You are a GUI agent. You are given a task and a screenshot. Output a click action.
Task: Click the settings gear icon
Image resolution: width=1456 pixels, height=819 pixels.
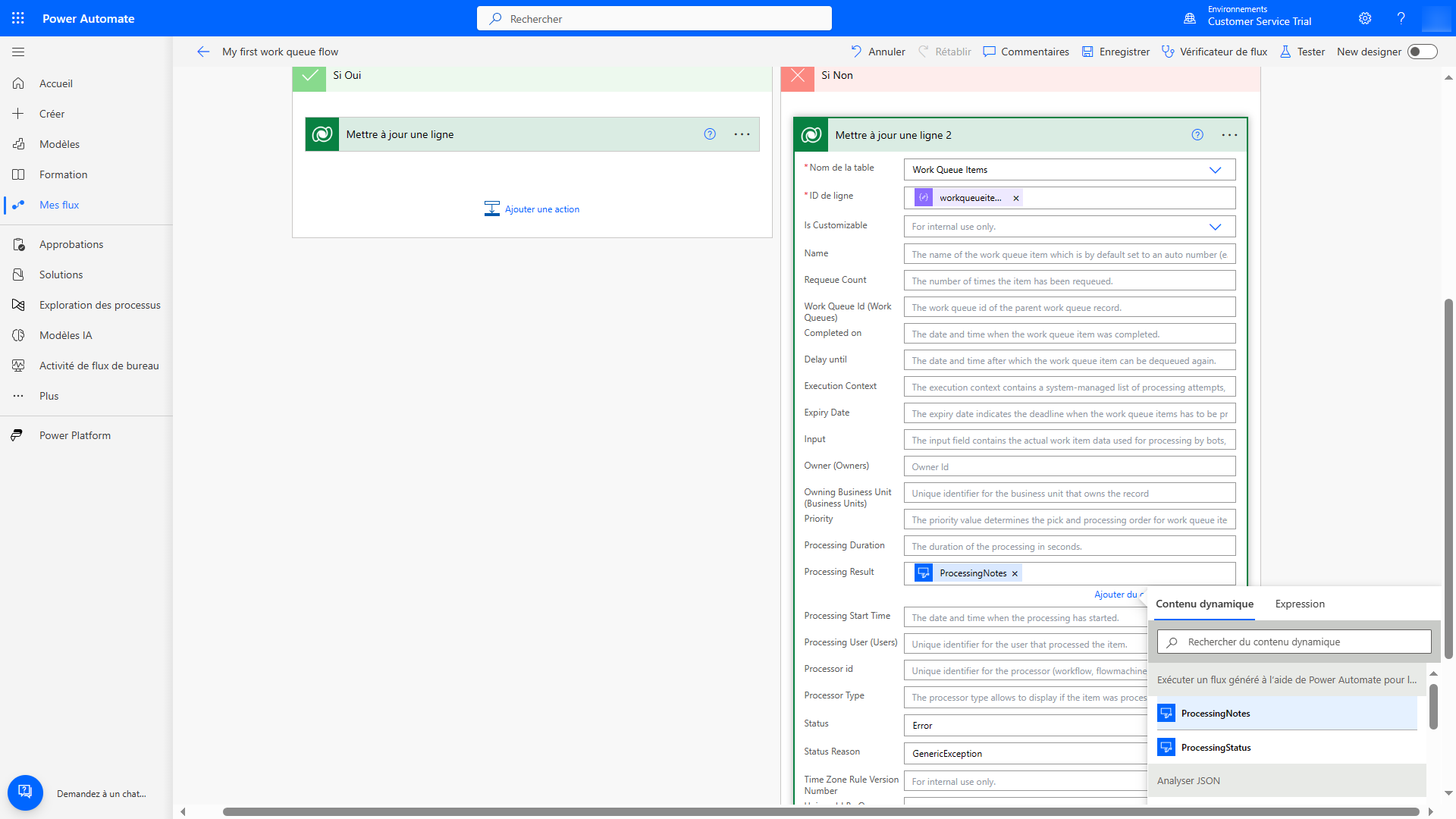(1365, 18)
